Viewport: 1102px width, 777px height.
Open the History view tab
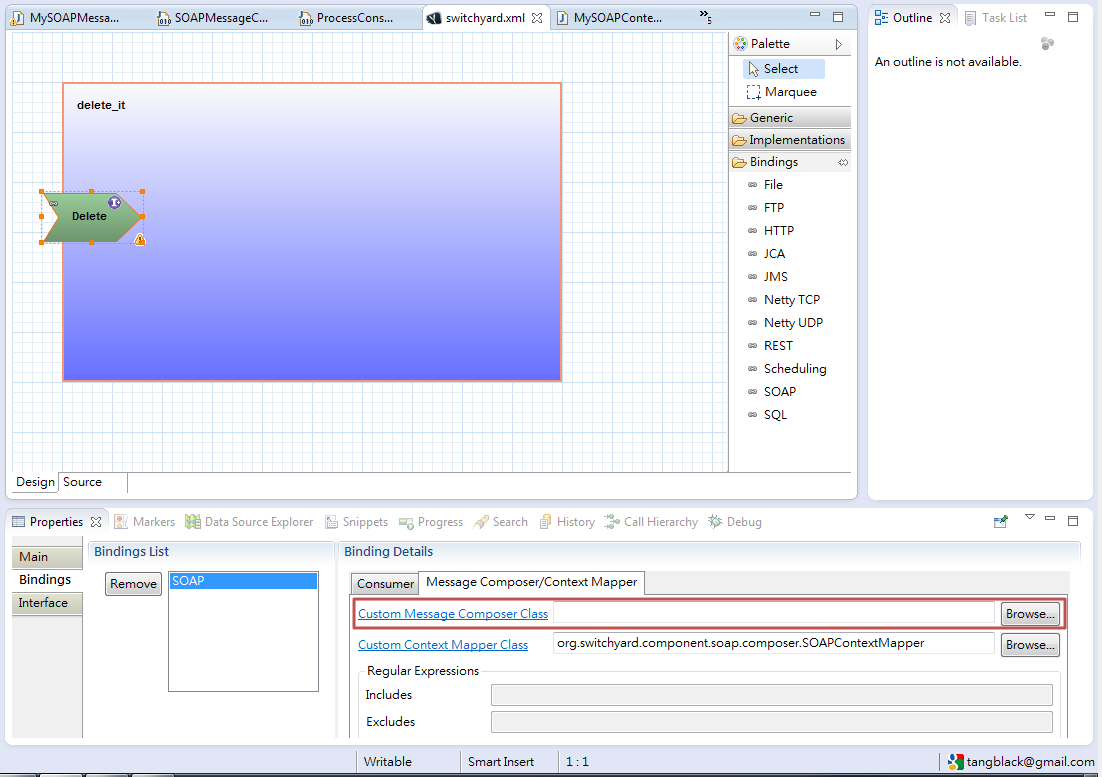pos(567,522)
